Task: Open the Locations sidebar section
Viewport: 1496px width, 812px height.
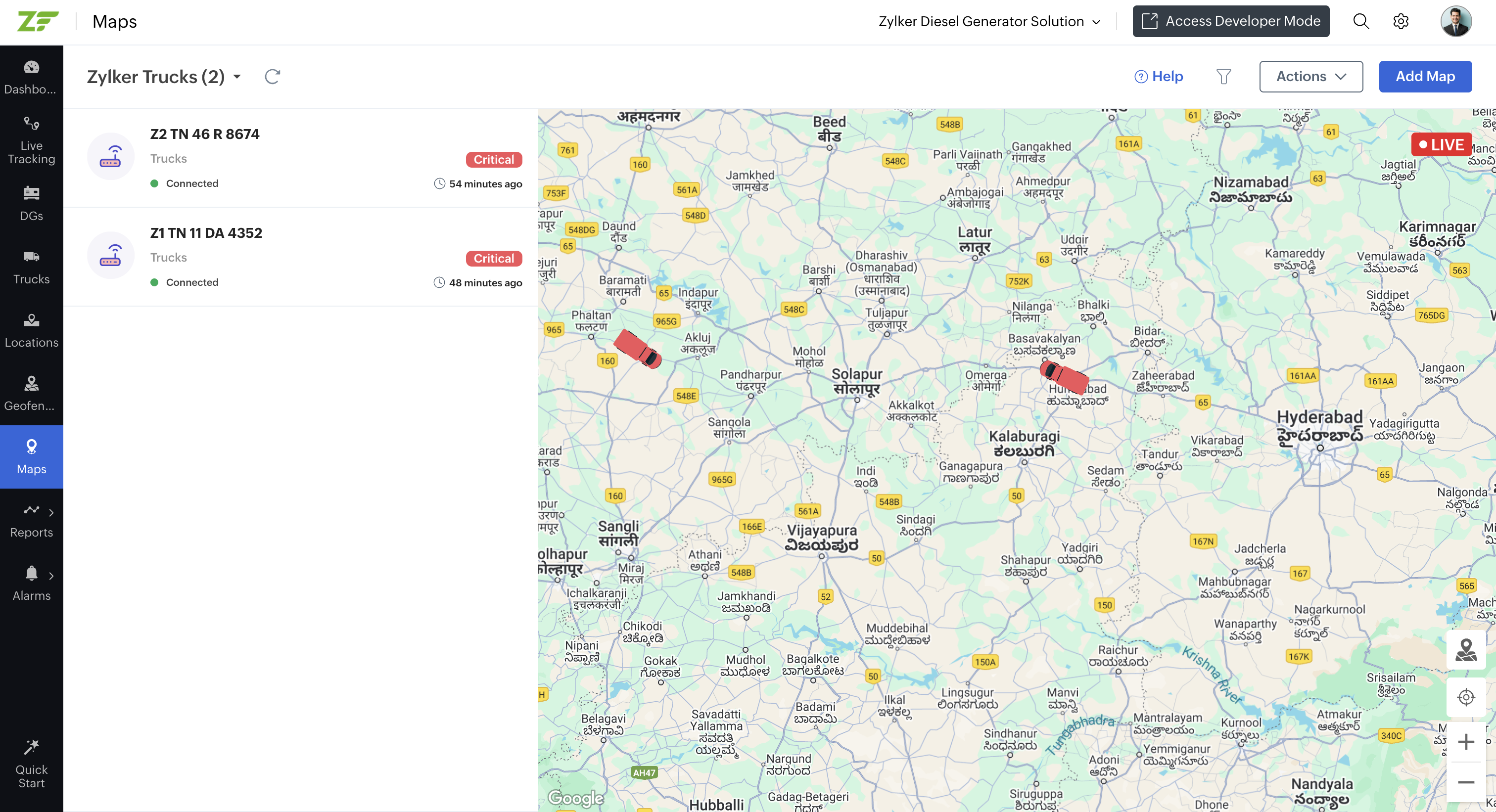Action: coord(31,330)
